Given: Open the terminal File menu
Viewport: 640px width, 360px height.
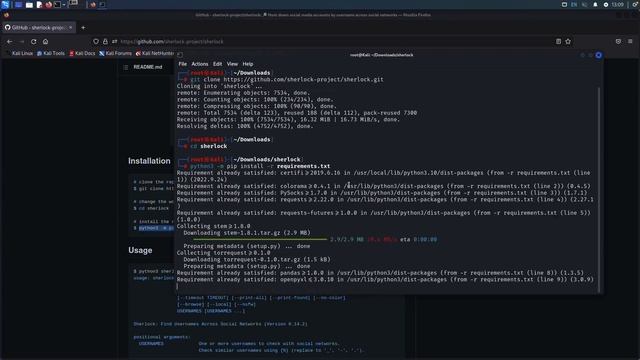Looking at the screenshot, I should coord(182,64).
